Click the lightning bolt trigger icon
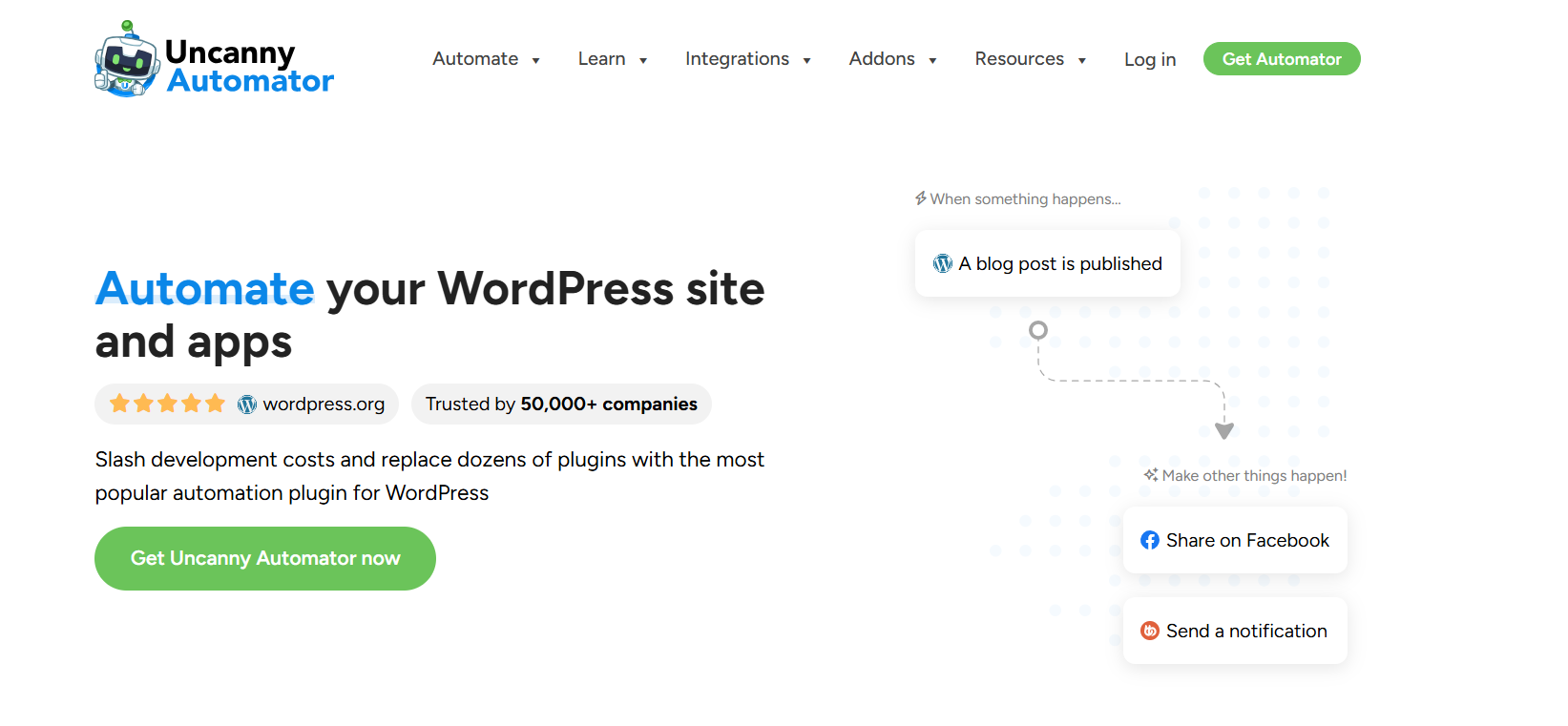 coord(920,198)
